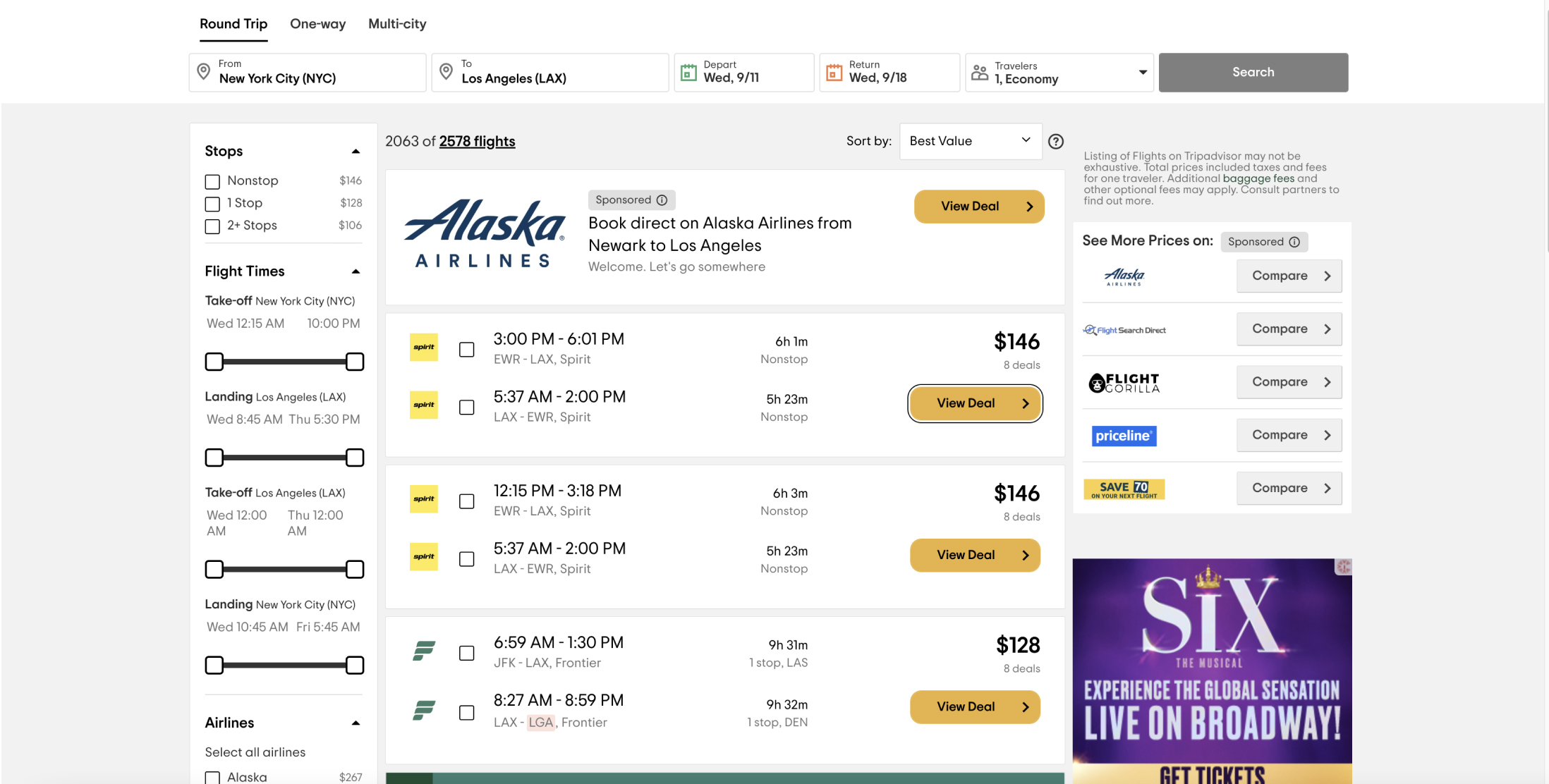Open the Sort by Best Value dropdown
This screenshot has width=1549, height=784.
click(971, 141)
